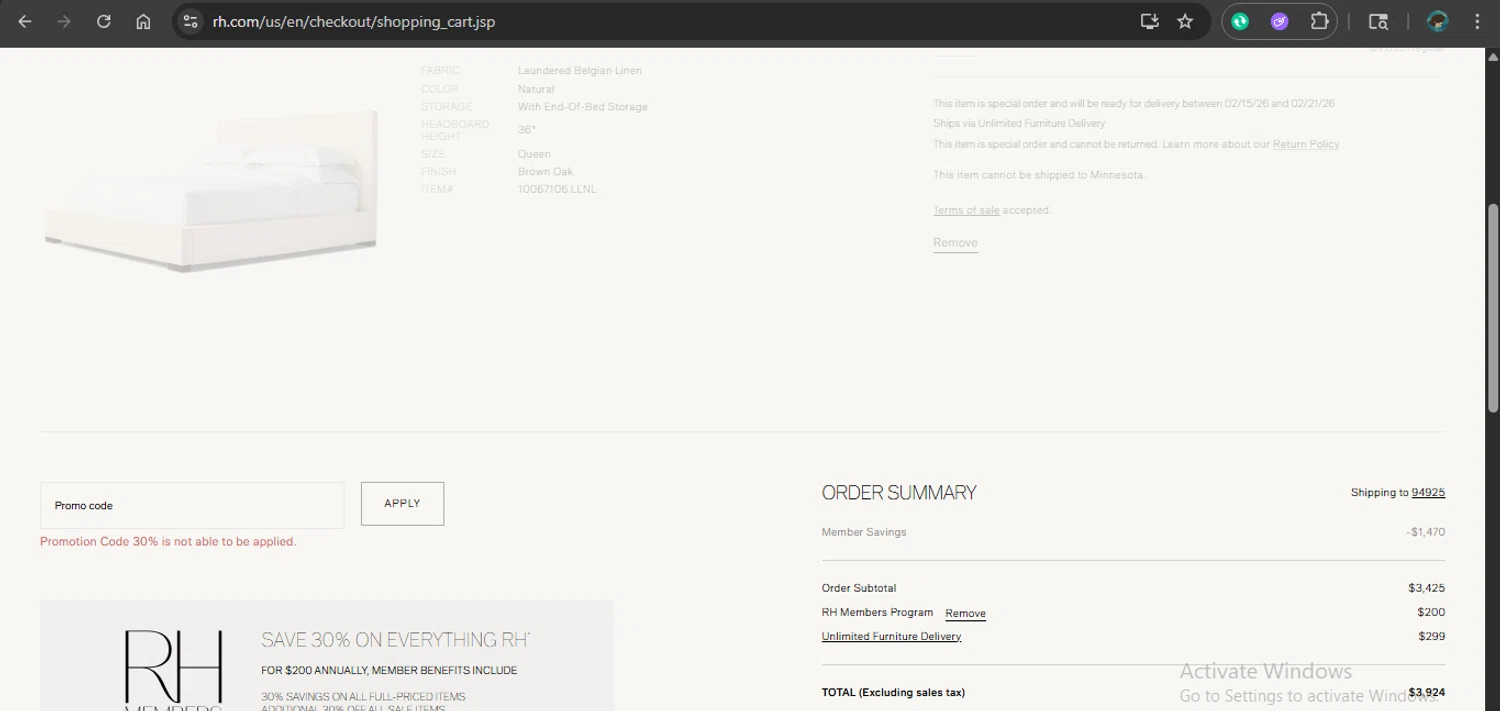Screen dimensions: 1500x711
Task: Click the item number 10067106 LLNL
Action: point(557,189)
